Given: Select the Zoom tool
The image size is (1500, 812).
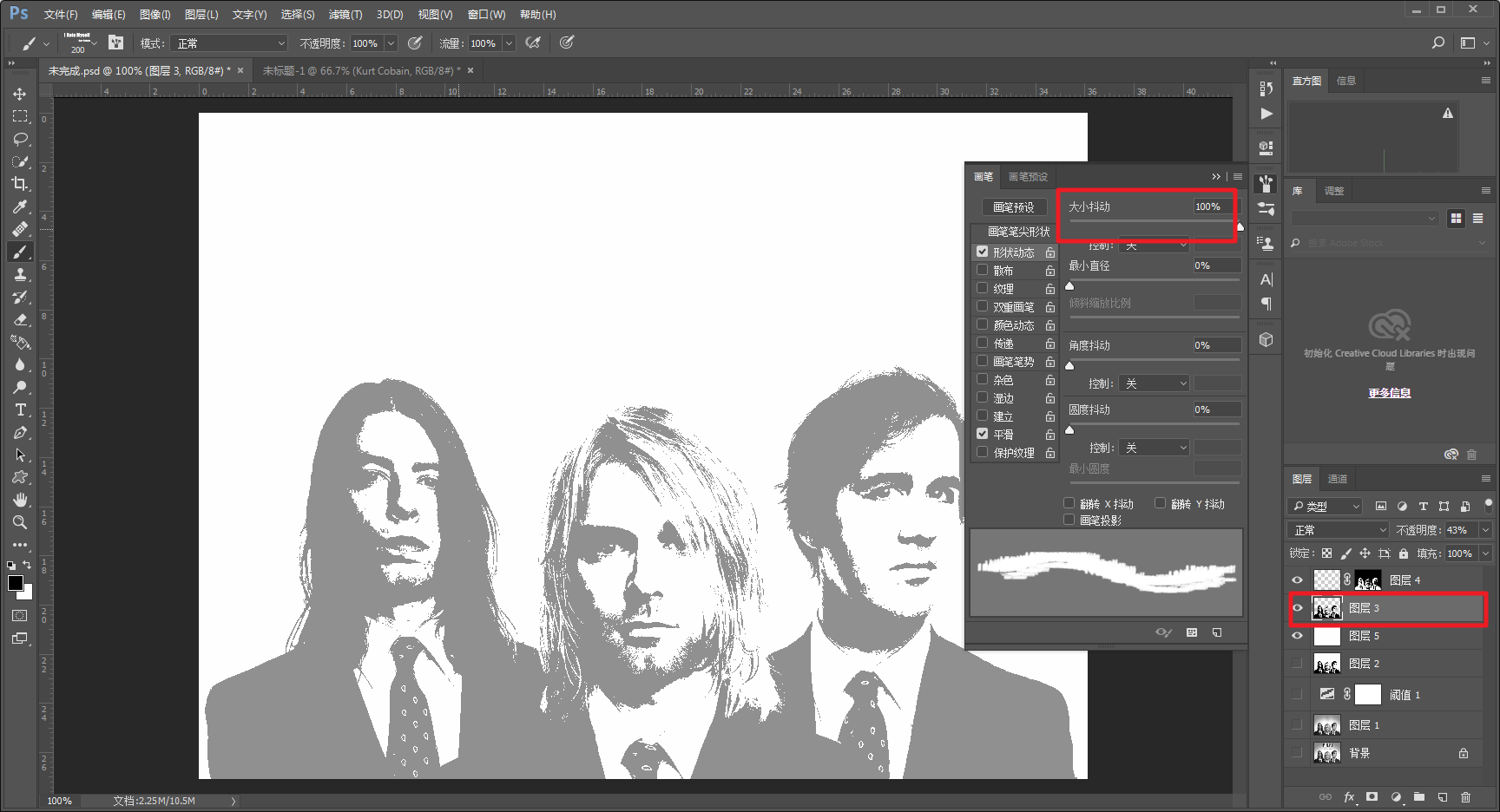Looking at the screenshot, I should (20, 522).
